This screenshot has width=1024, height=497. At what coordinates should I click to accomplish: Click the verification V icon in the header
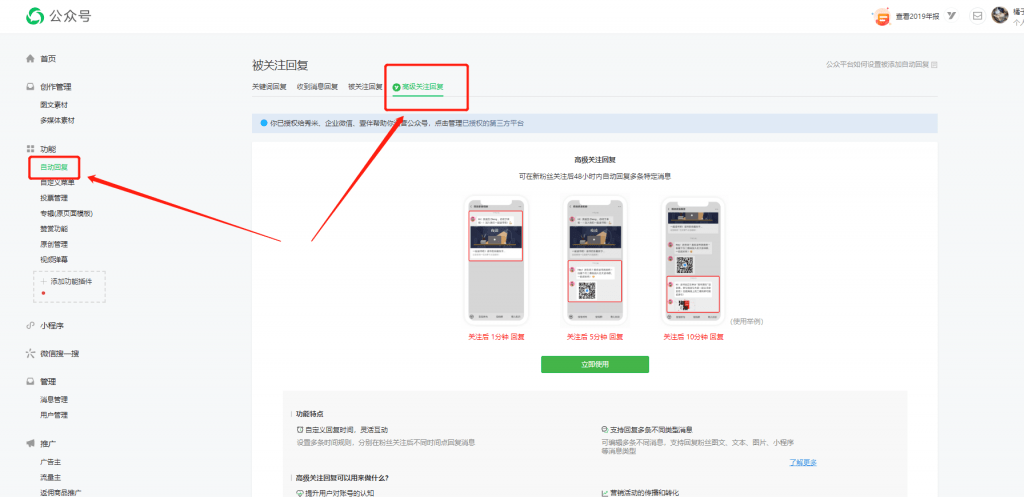(x=950, y=16)
